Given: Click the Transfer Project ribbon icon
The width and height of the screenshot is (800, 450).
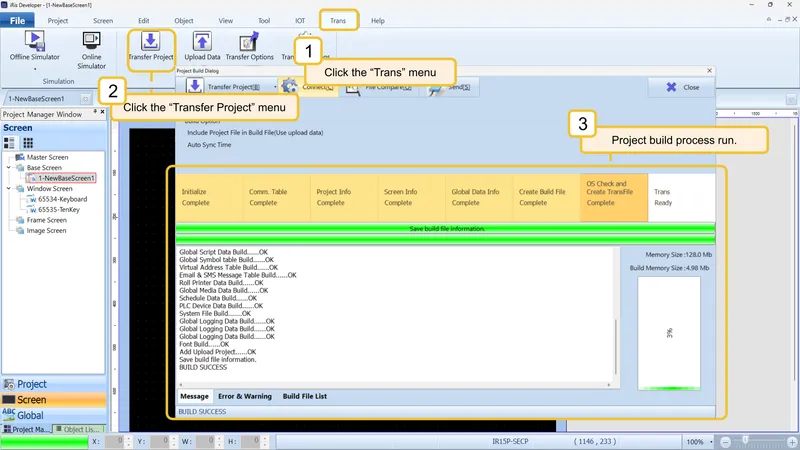Looking at the screenshot, I should [x=151, y=41].
